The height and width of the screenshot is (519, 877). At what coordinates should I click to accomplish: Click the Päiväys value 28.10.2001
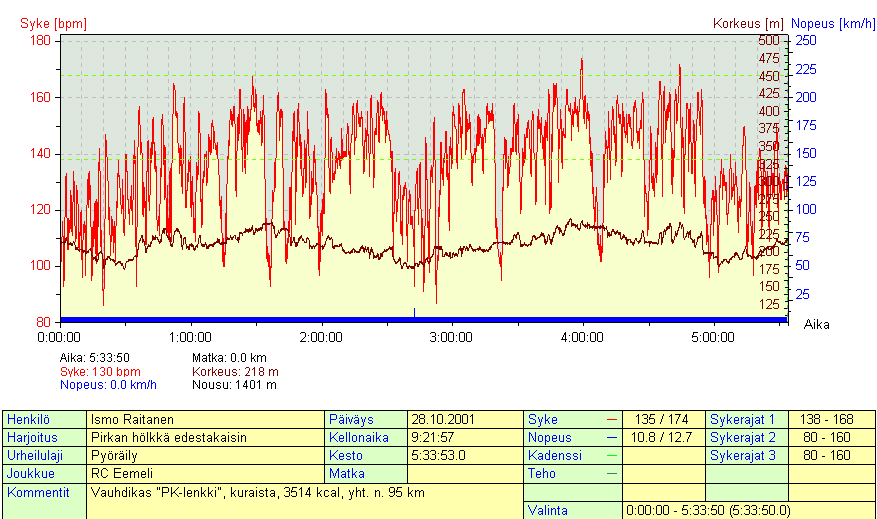click(x=464, y=420)
